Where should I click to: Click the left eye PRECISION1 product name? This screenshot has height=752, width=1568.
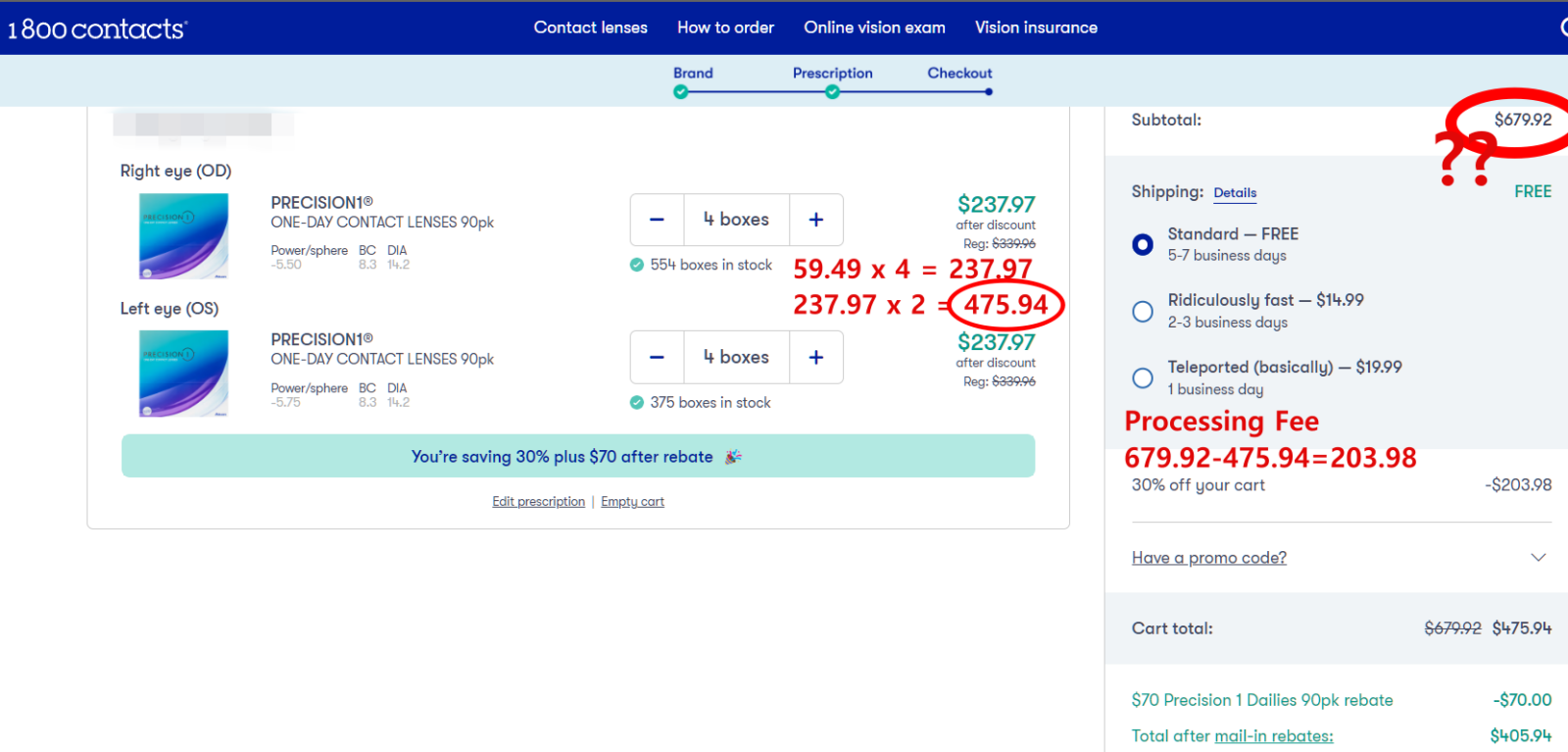(321, 339)
